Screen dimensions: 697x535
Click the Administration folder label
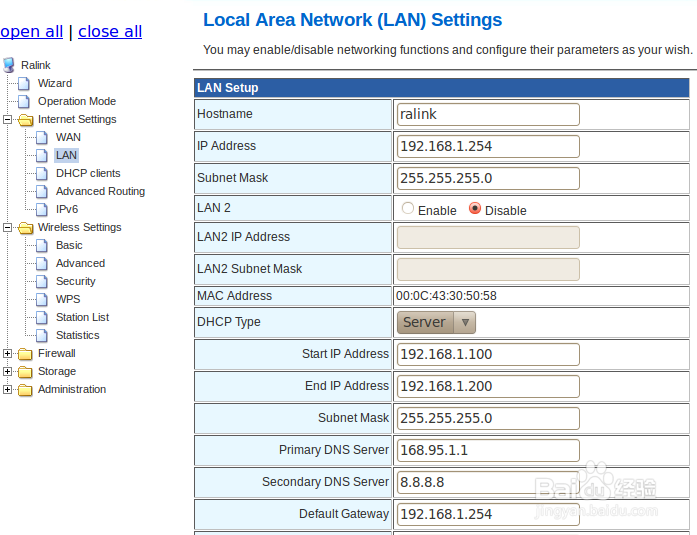point(72,389)
